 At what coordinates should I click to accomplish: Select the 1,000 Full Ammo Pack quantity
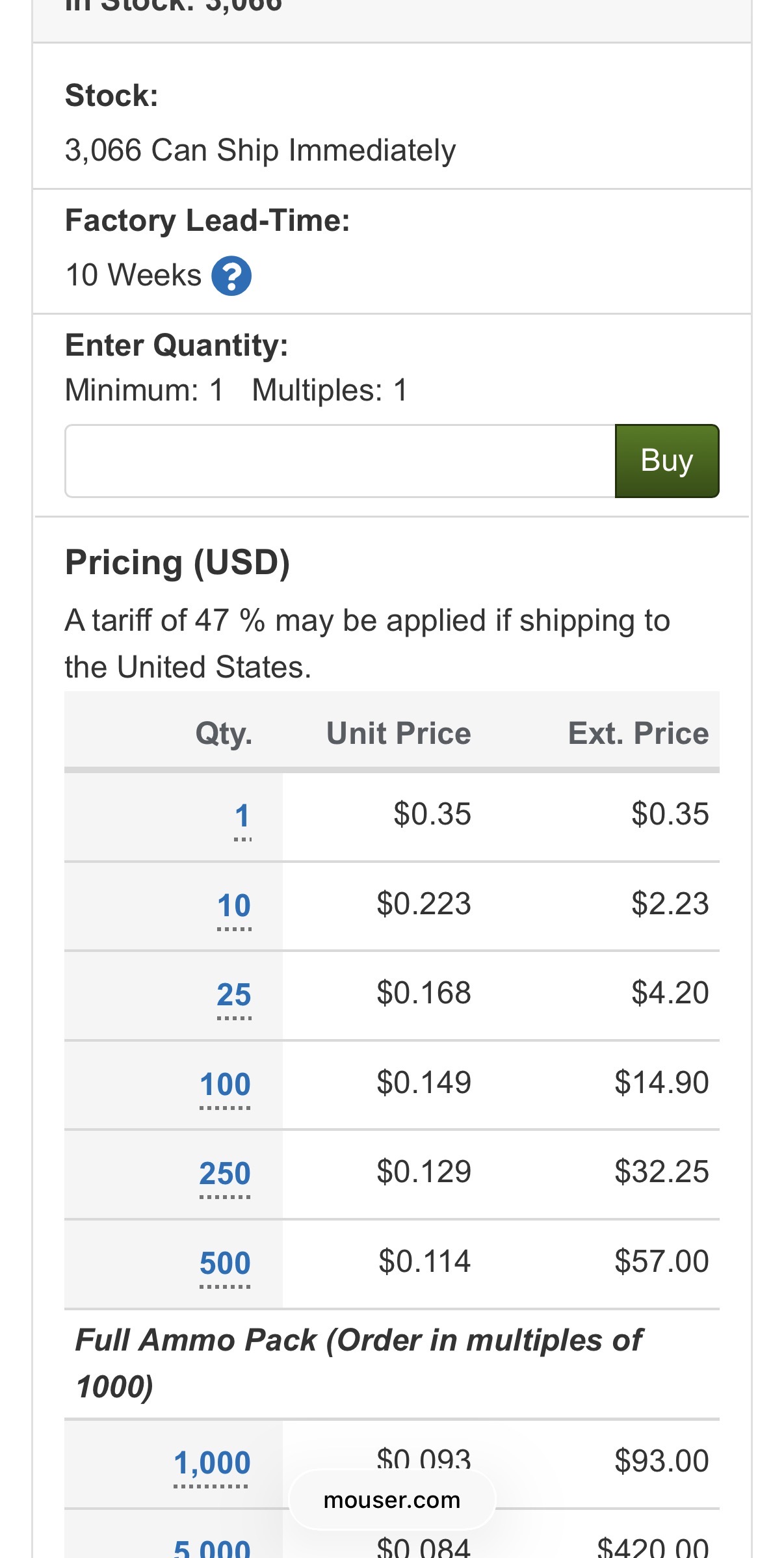pos(212,1463)
